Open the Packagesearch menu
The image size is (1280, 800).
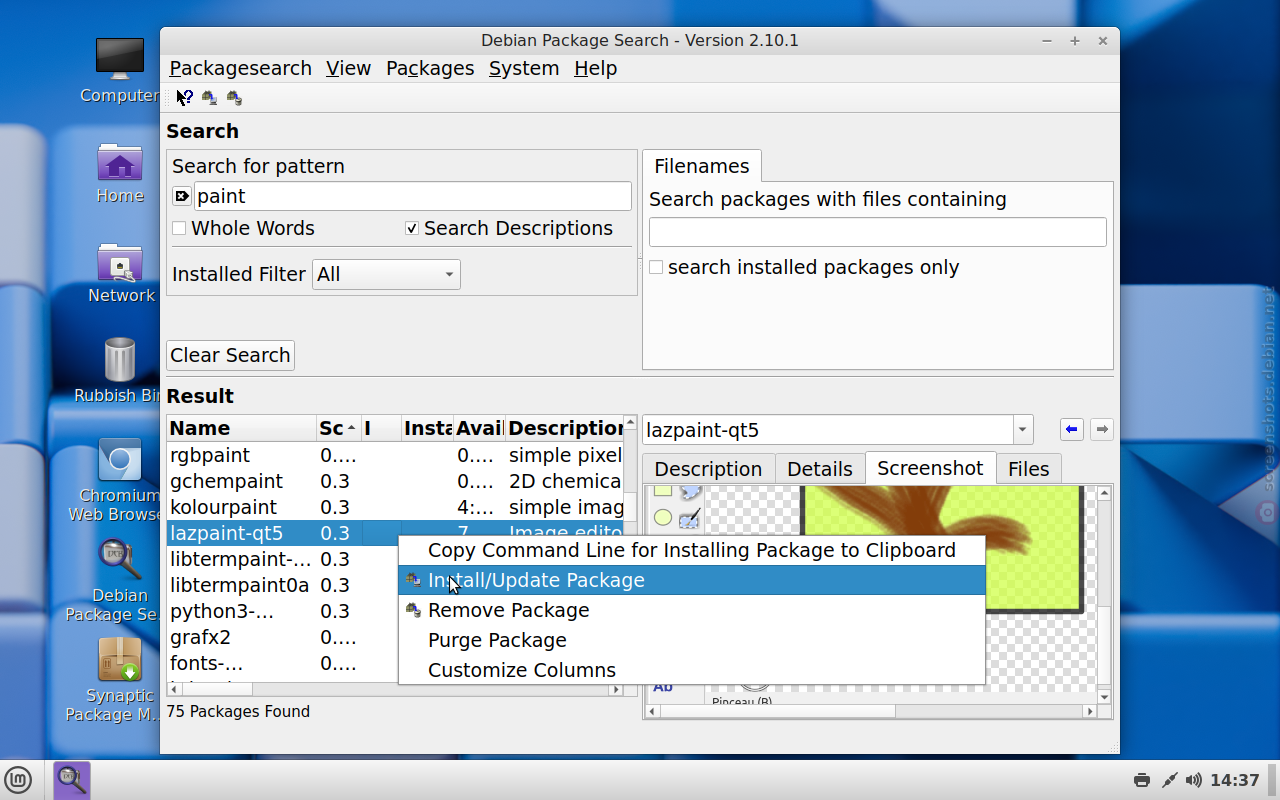coord(240,68)
